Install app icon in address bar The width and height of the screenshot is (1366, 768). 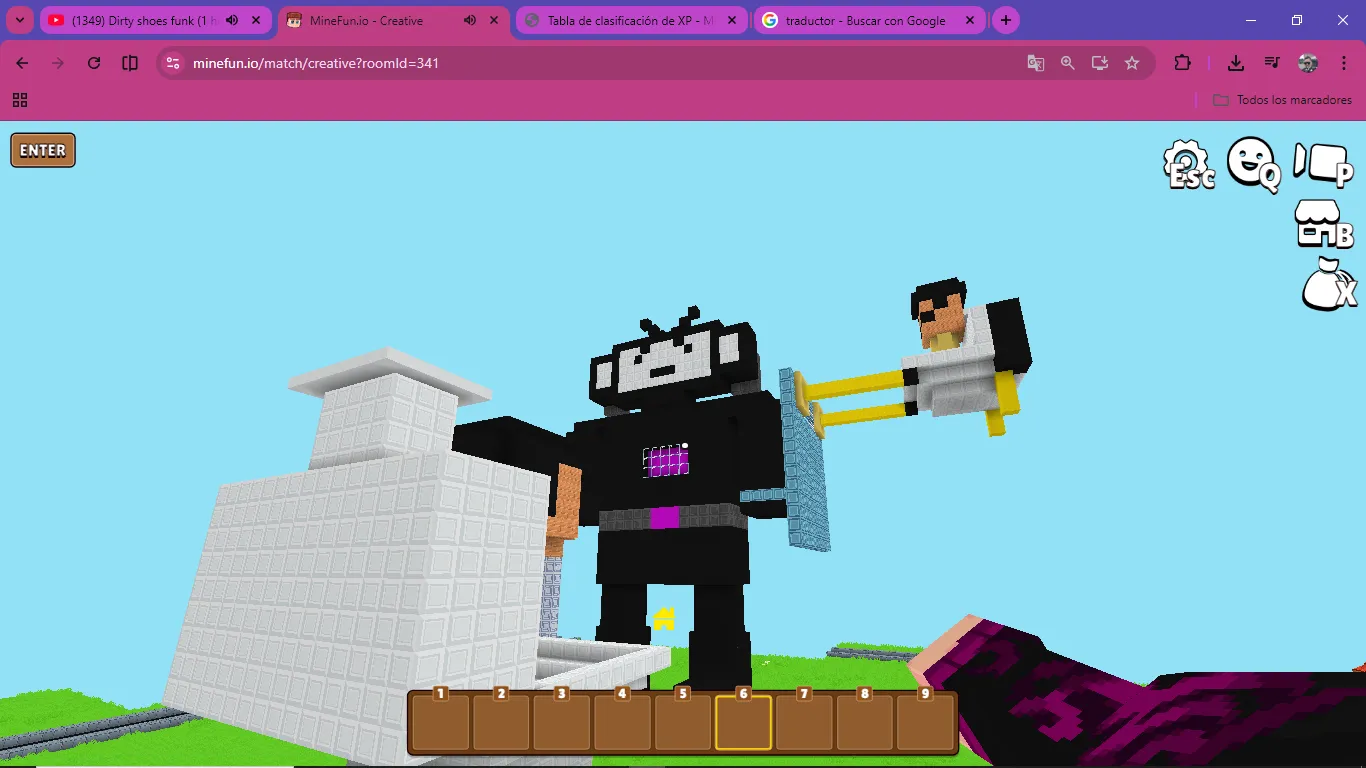(1100, 63)
